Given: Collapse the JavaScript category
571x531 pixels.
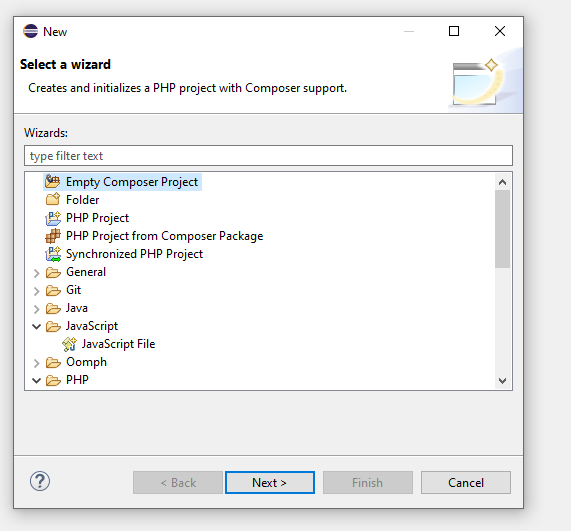Looking at the screenshot, I should (36, 326).
